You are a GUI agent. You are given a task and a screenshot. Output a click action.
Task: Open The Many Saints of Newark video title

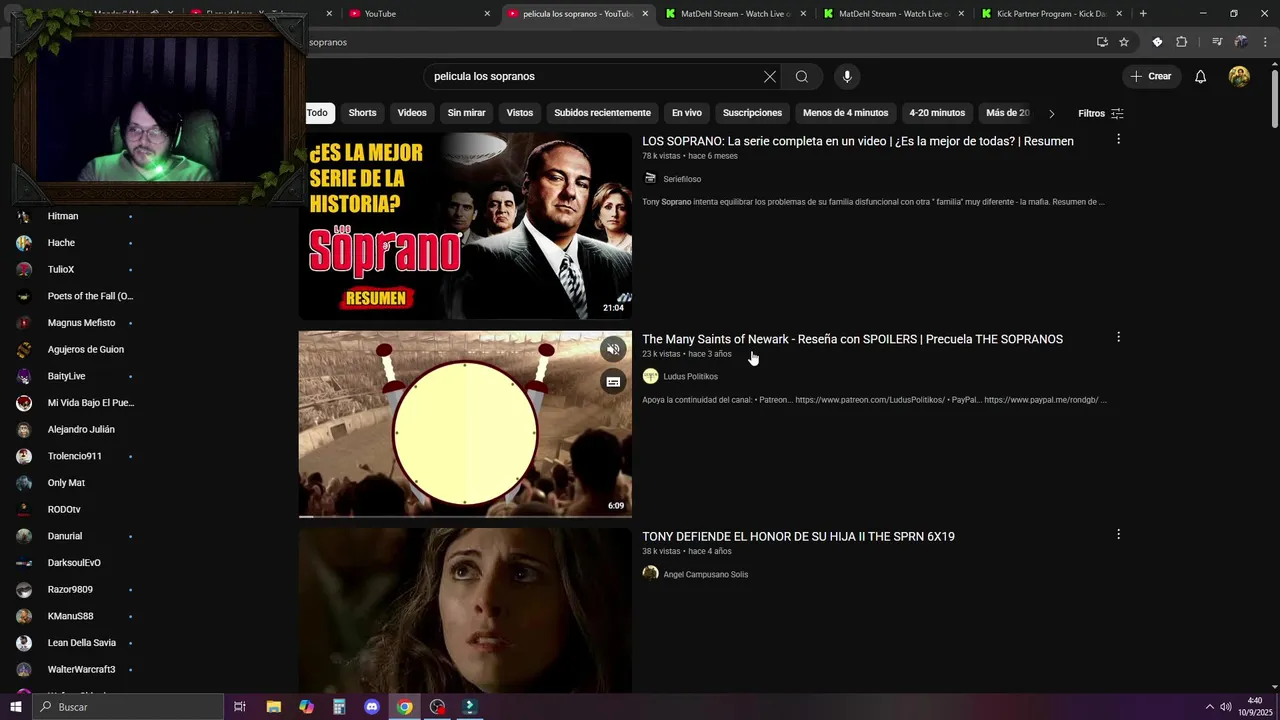coord(852,339)
